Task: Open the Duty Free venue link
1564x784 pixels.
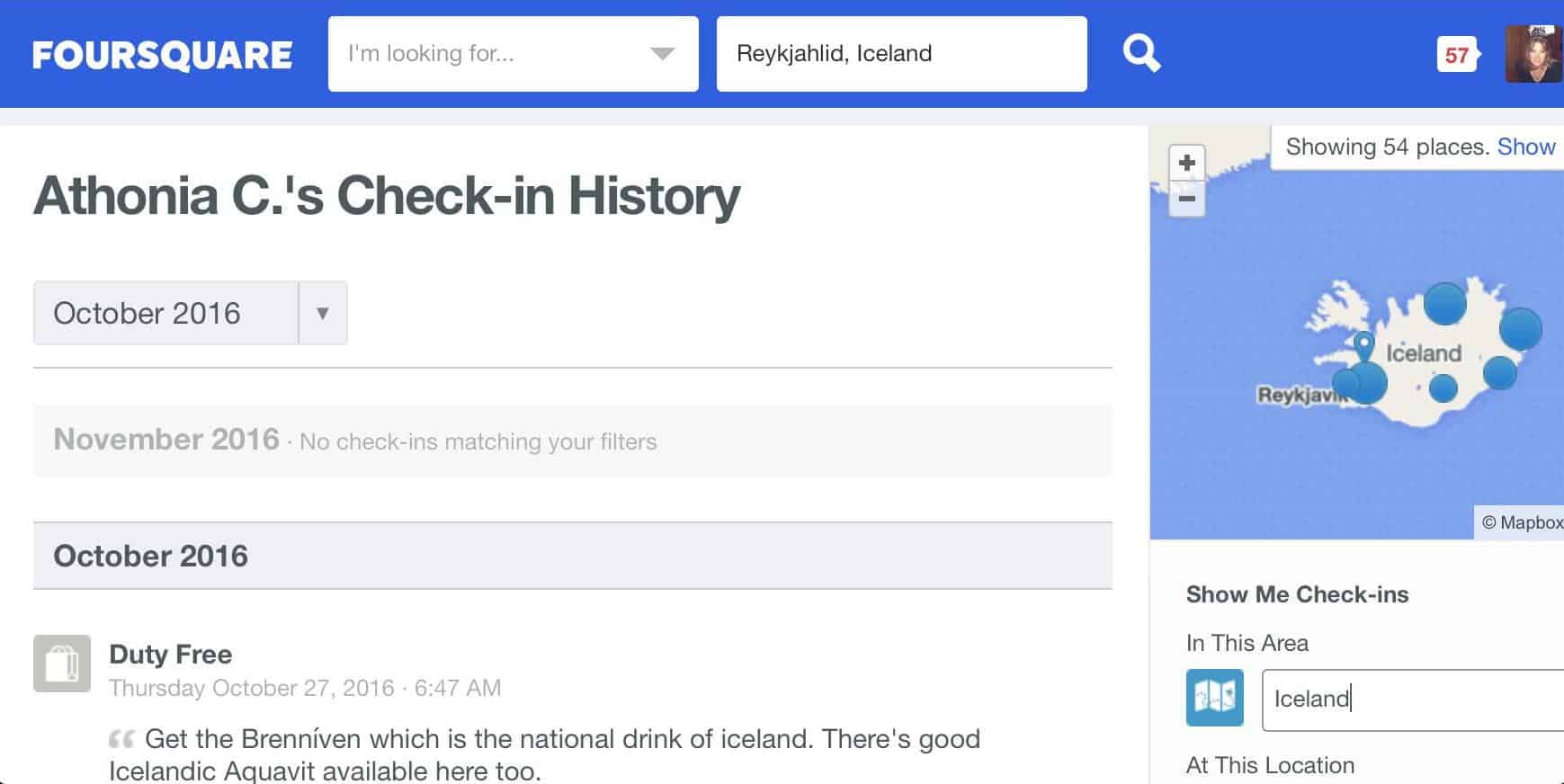Action: click(x=170, y=654)
